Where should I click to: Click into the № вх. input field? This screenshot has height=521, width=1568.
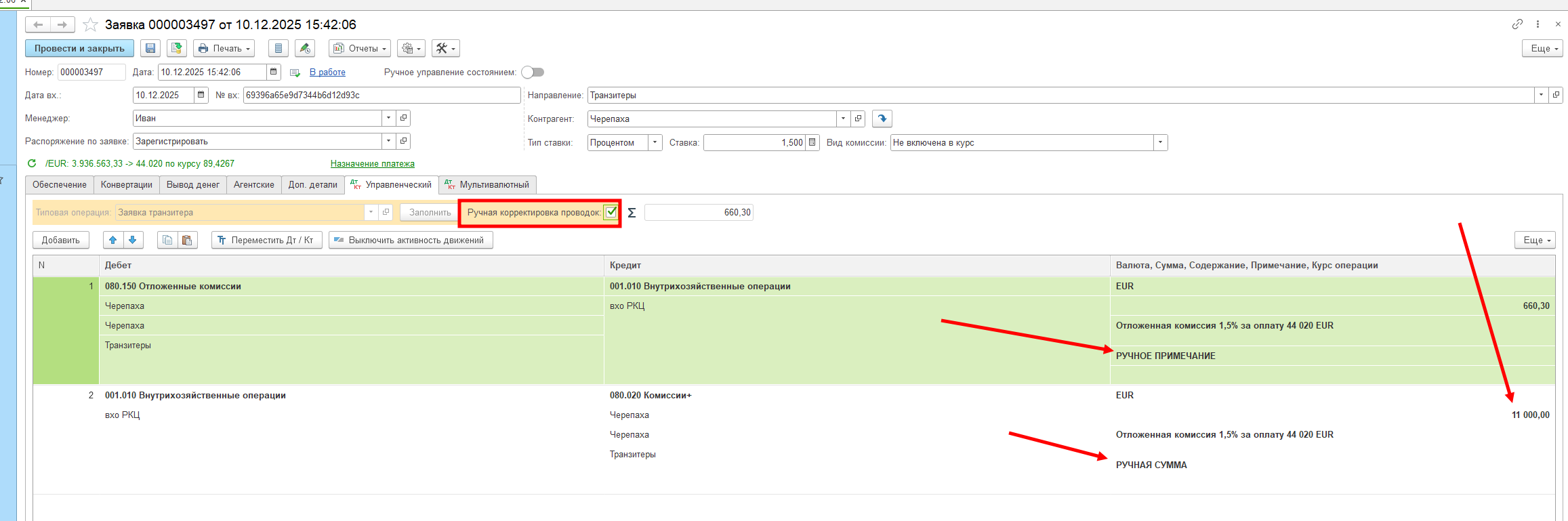381,95
